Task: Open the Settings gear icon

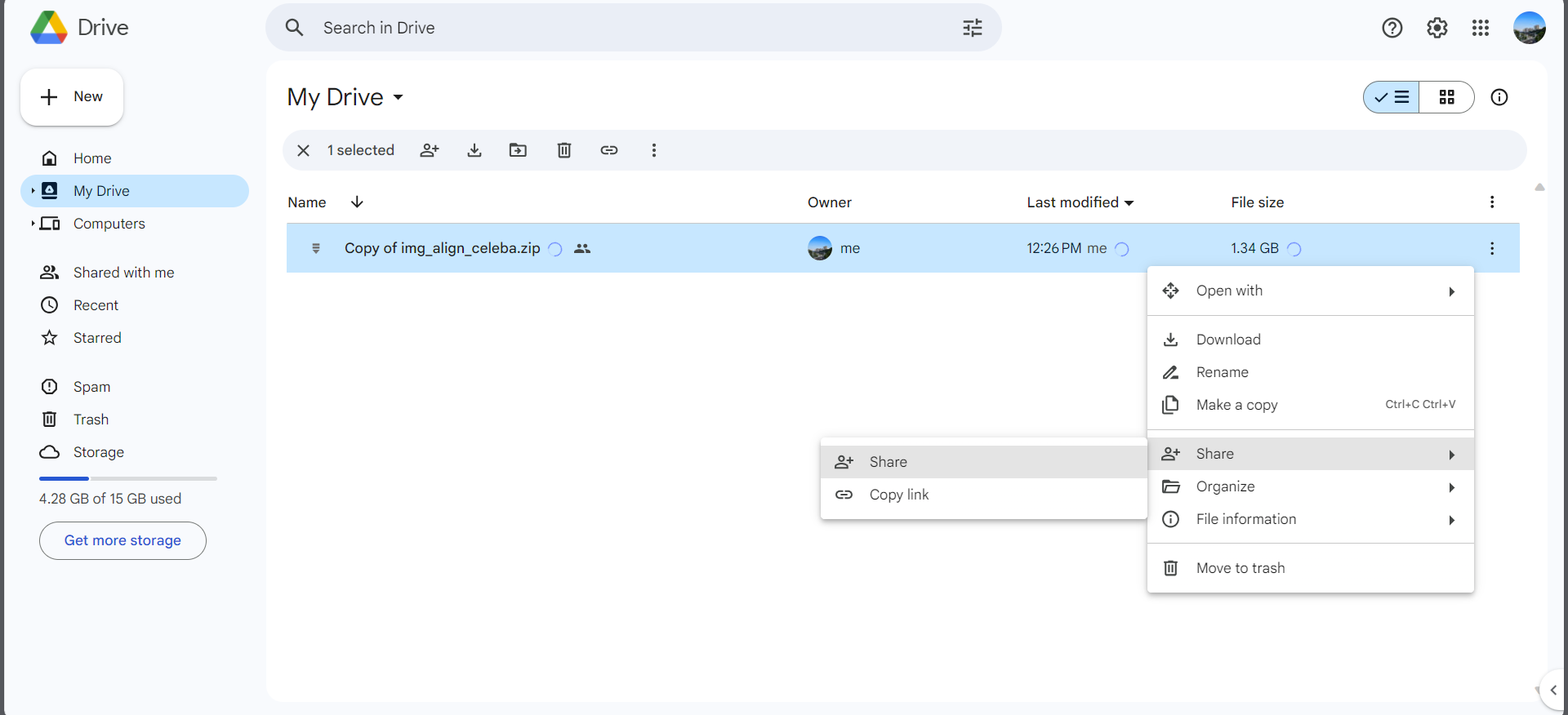Action: 1437,28
